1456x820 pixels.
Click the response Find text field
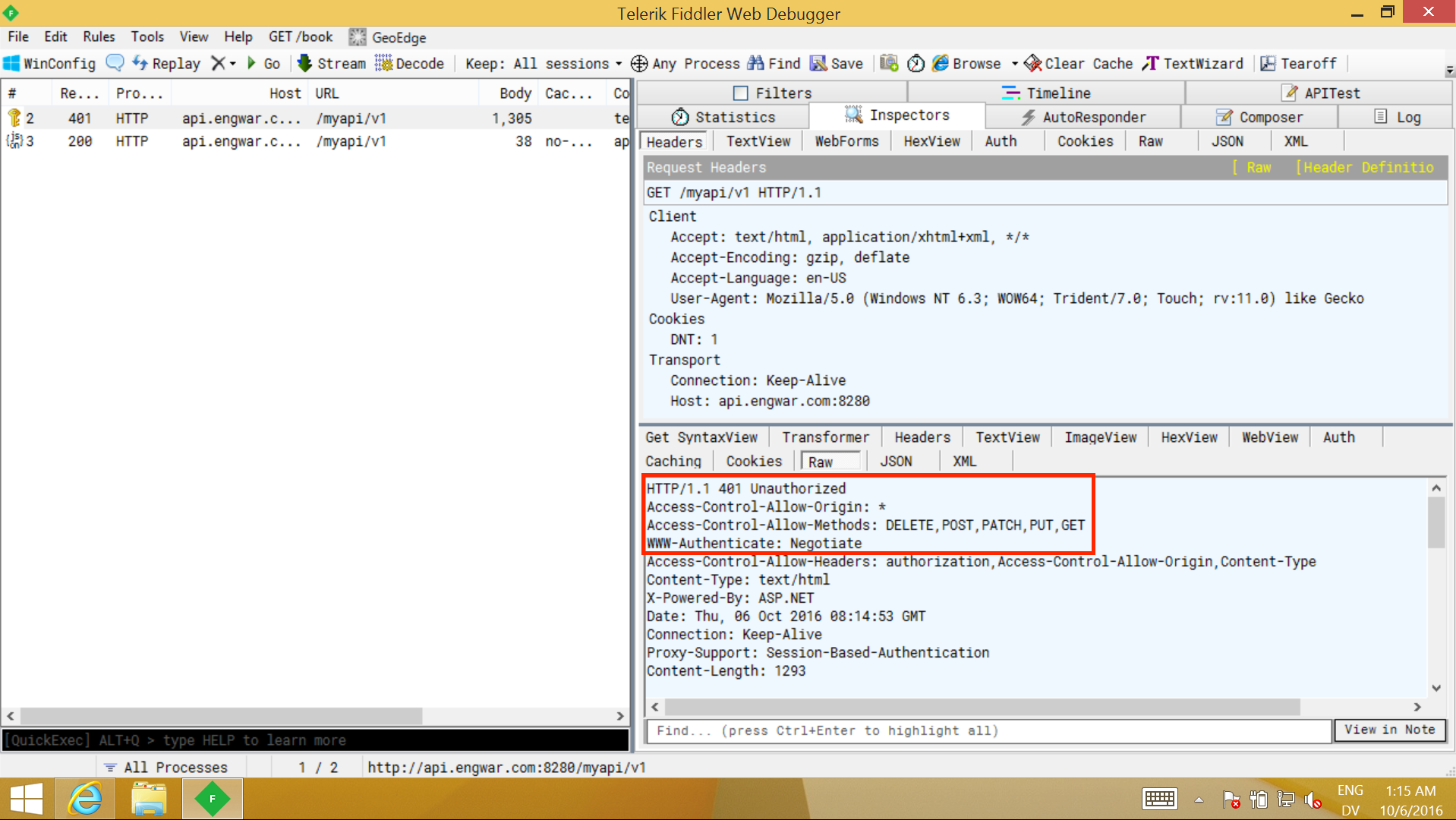988,730
